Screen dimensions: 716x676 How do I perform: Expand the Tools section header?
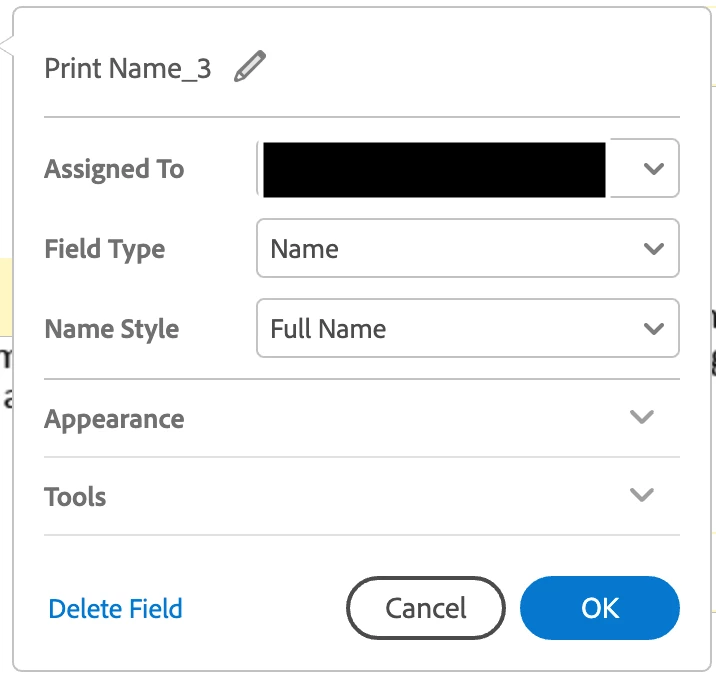[76, 496]
